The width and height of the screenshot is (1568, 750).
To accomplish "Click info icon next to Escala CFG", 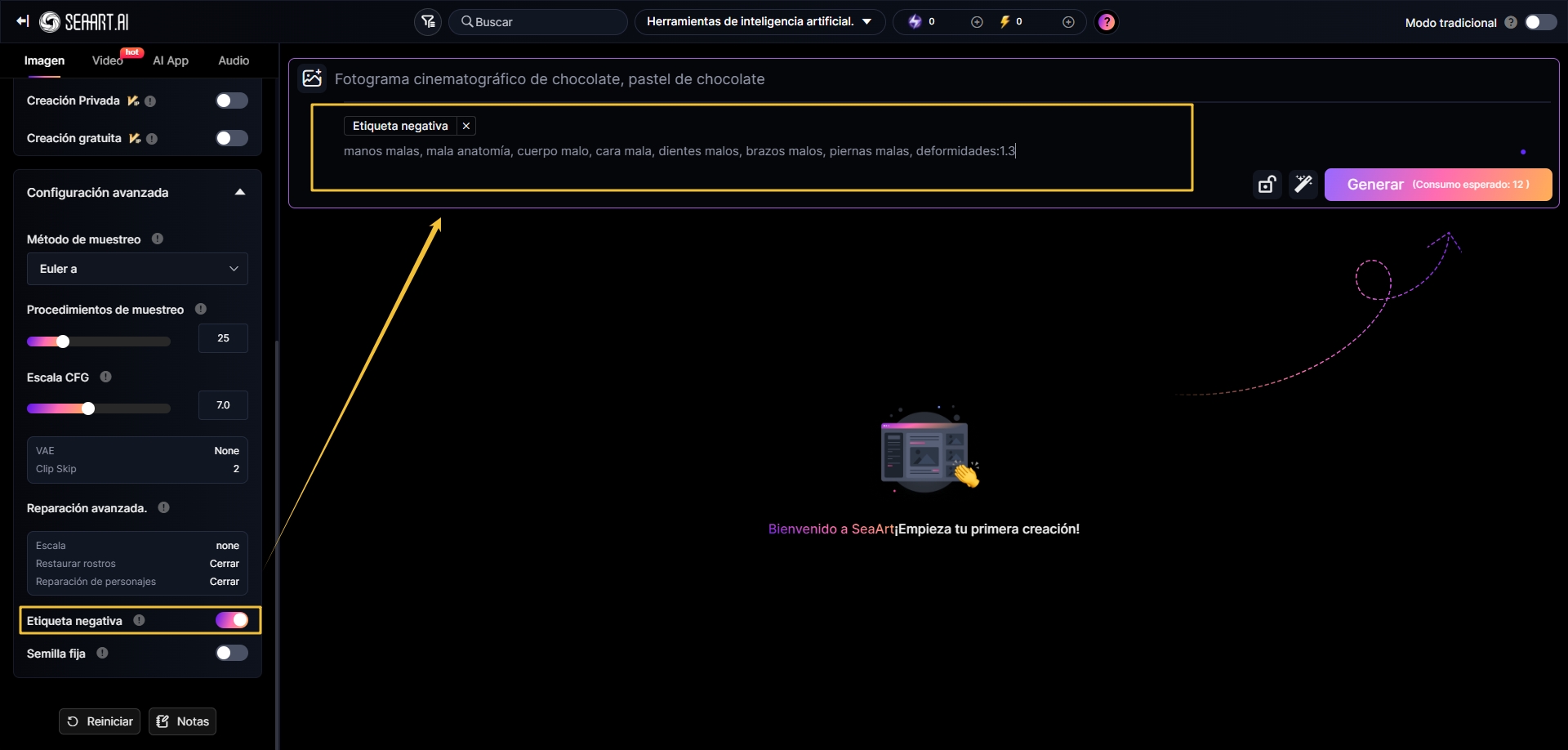I will pos(105,377).
